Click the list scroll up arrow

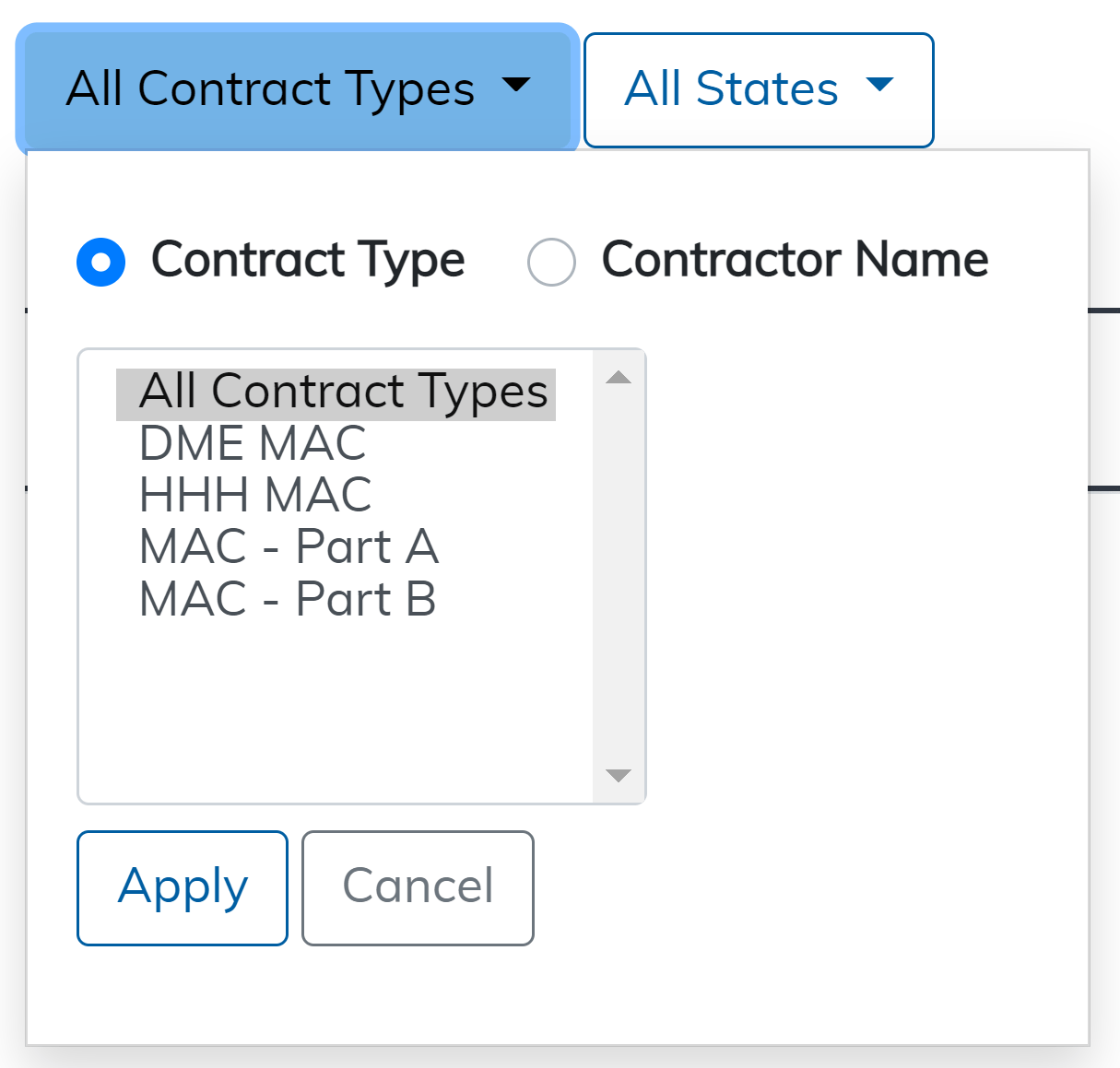coord(619,378)
